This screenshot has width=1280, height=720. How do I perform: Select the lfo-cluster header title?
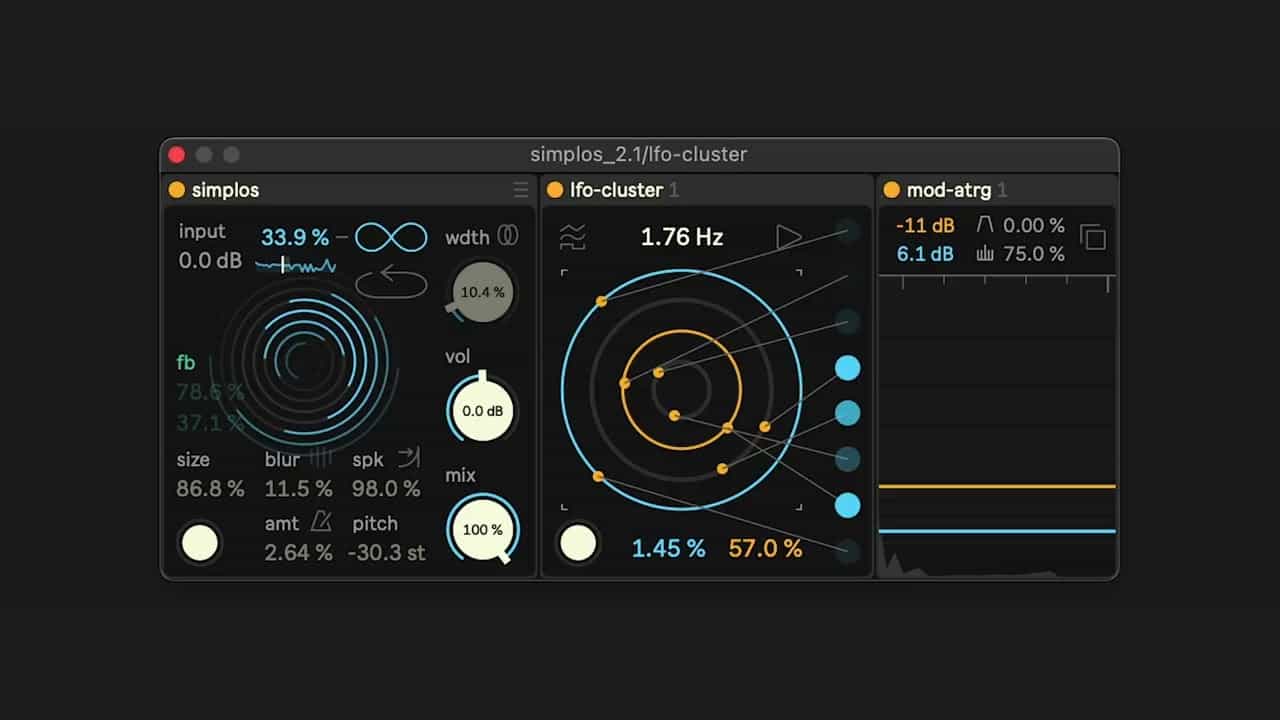[616, 190]
